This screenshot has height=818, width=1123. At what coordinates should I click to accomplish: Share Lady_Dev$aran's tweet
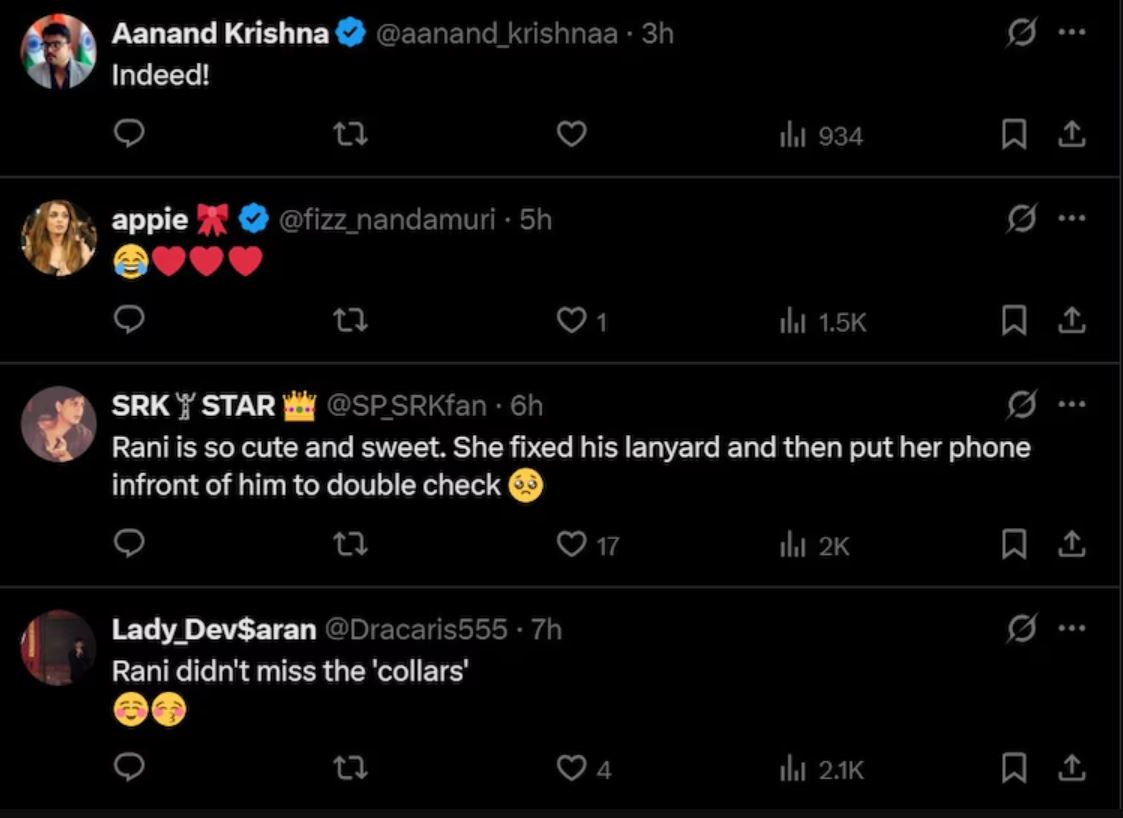click(1071, 768)
